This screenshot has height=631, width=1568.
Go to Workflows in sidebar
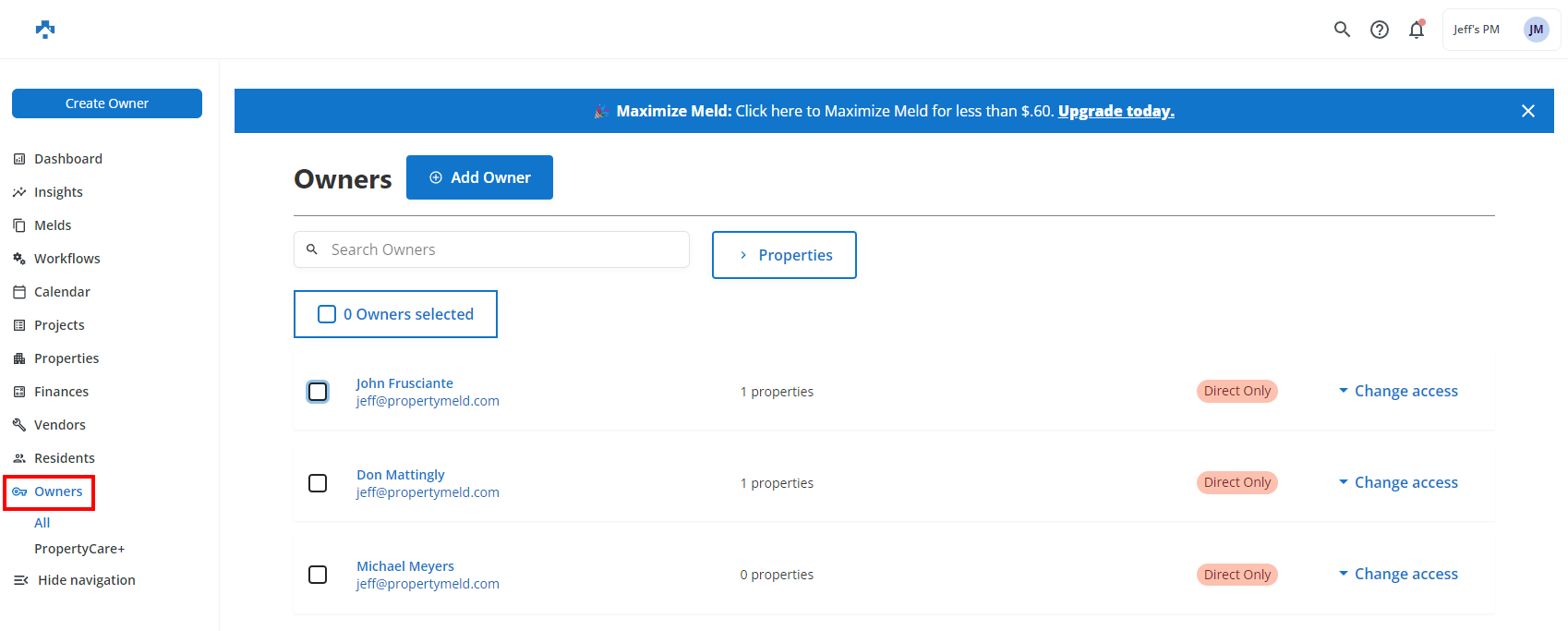point(66,259)
